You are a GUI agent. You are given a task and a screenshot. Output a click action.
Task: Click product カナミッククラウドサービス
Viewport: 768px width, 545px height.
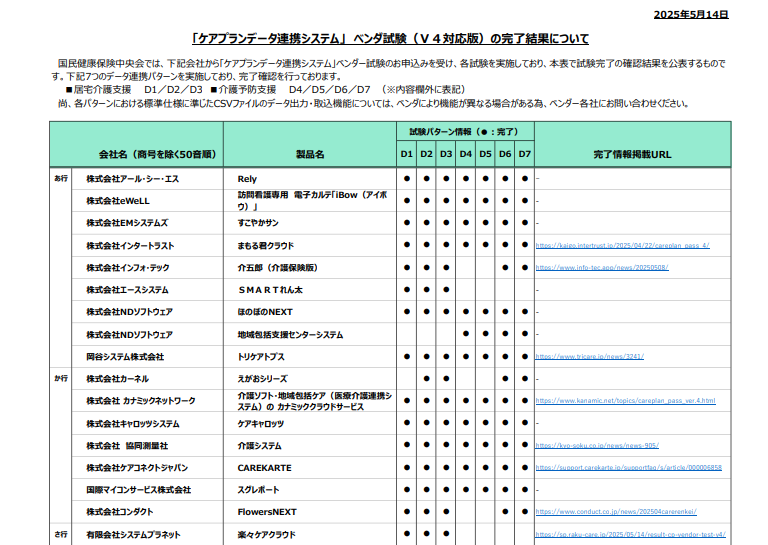point(314,401)
